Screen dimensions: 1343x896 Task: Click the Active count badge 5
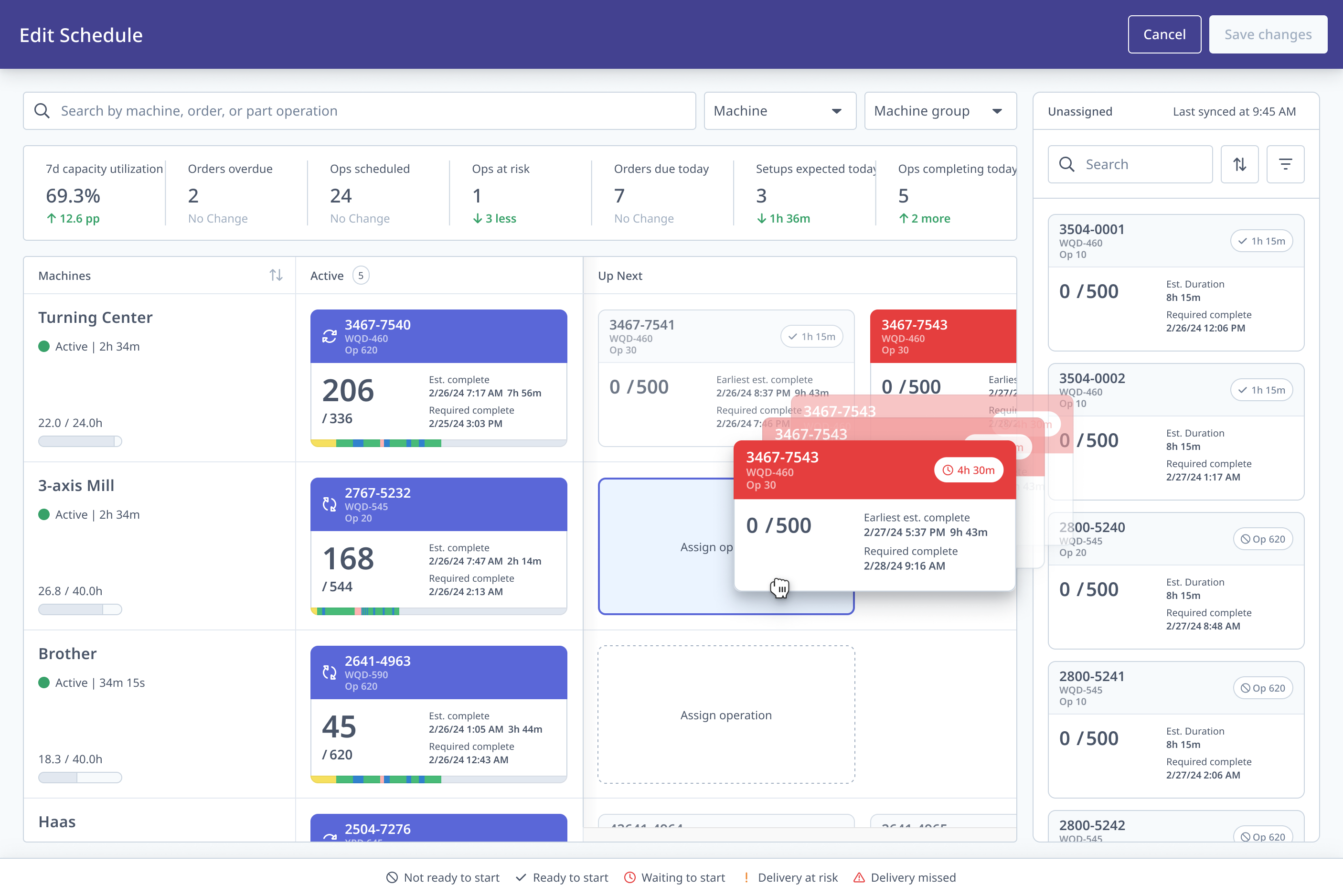pyautogui.click(x=361, y=276)
